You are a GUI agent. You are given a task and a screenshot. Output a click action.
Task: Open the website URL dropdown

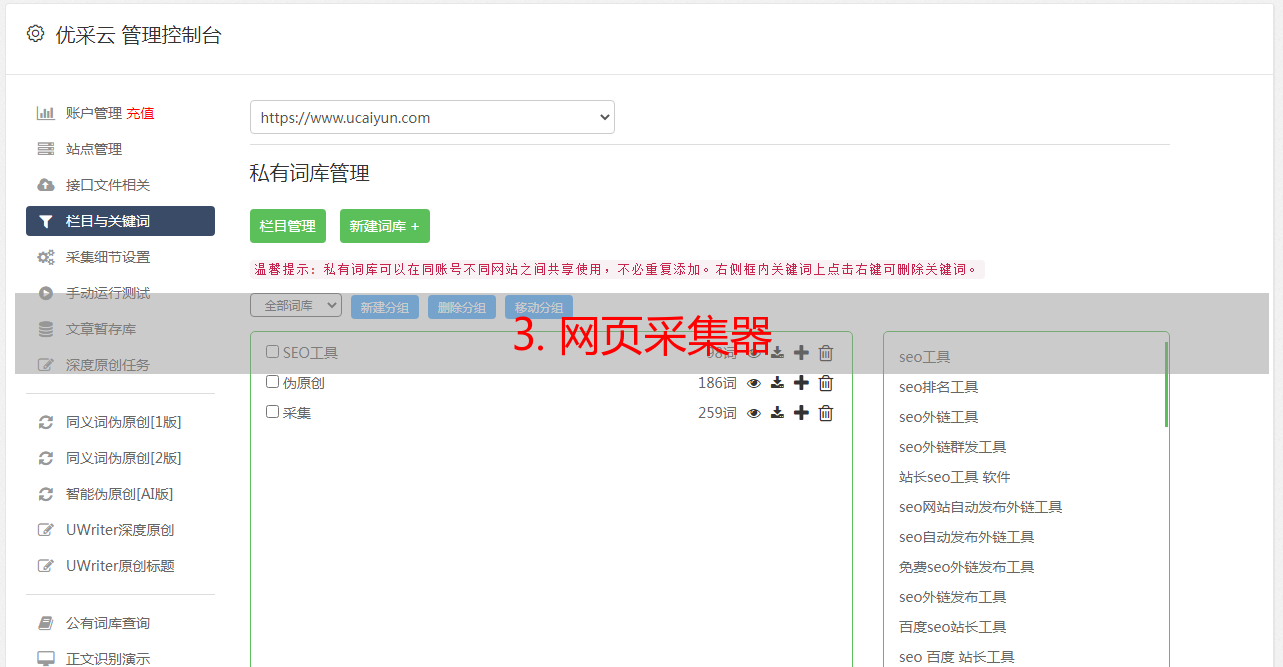[432, 117]
